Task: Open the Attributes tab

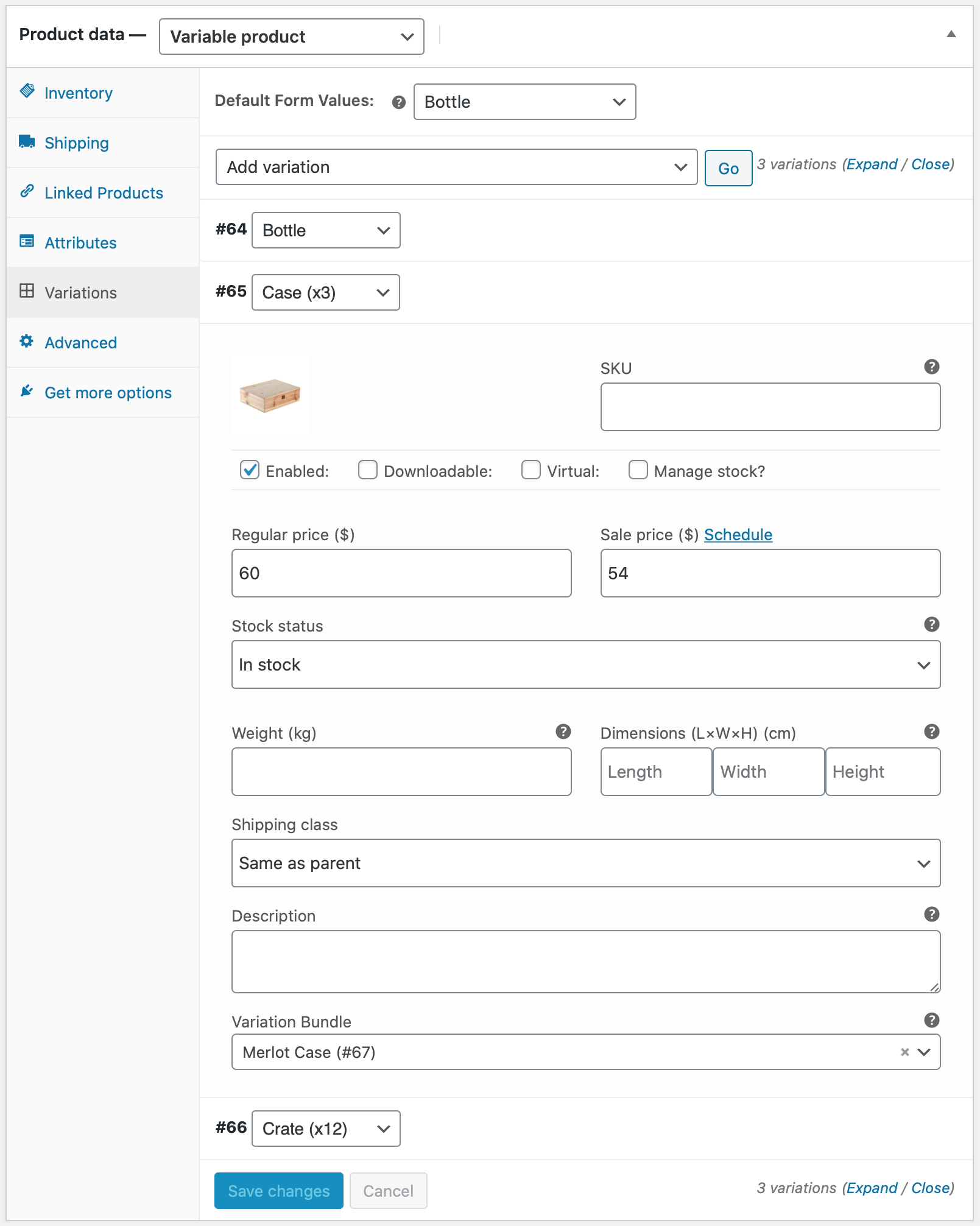Action: (80, 243)
